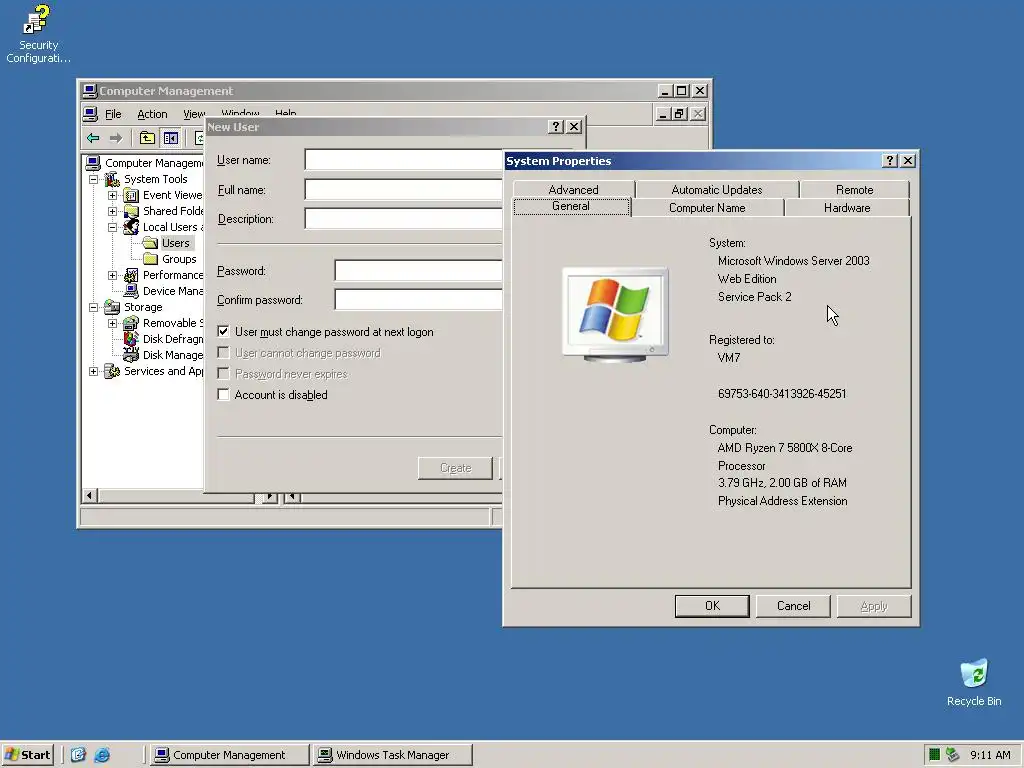The image size is (1024, 768).
Task: Open the Start menu
Action: point(27,755)
